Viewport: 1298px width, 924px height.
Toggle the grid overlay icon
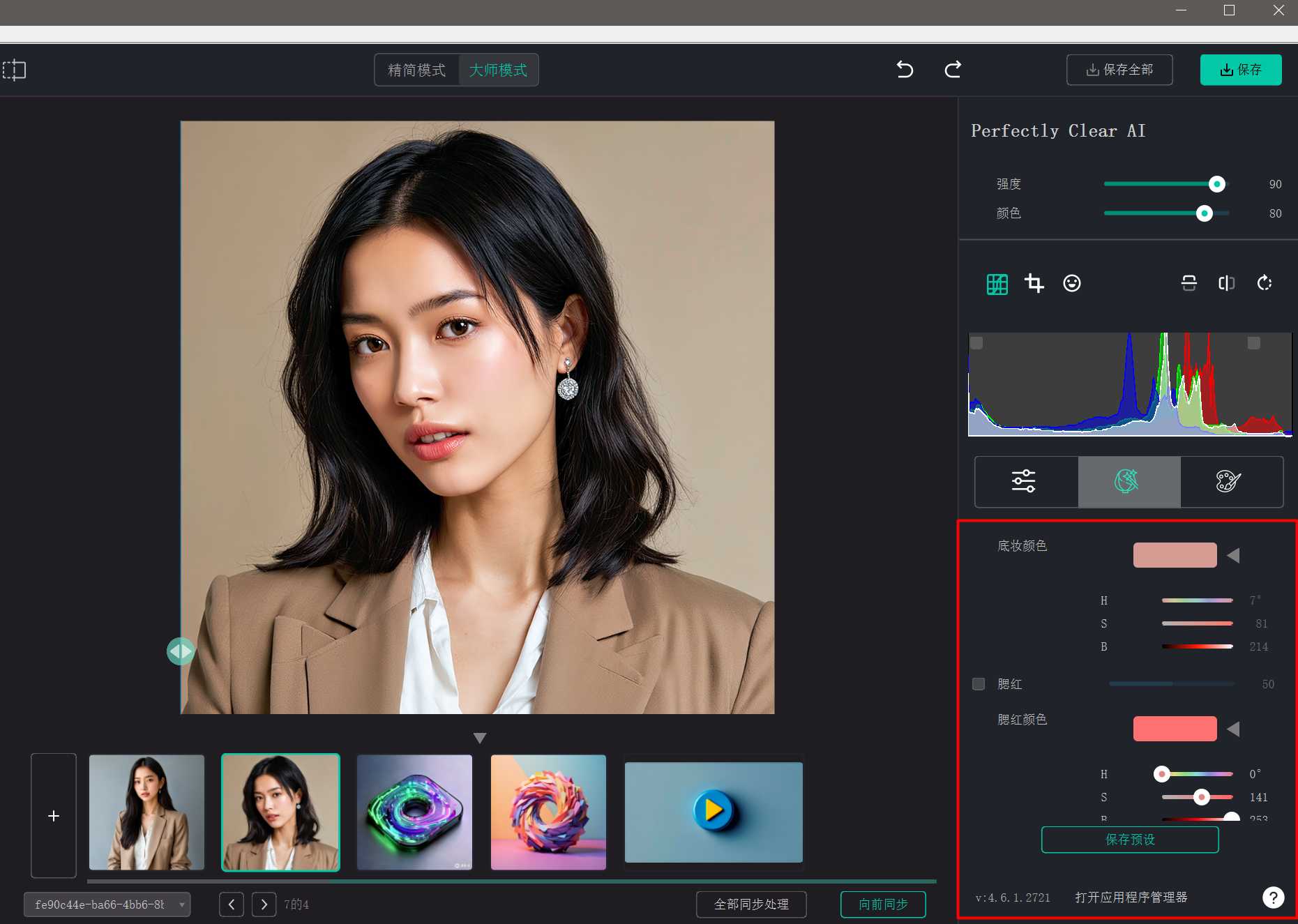(997, 284)
